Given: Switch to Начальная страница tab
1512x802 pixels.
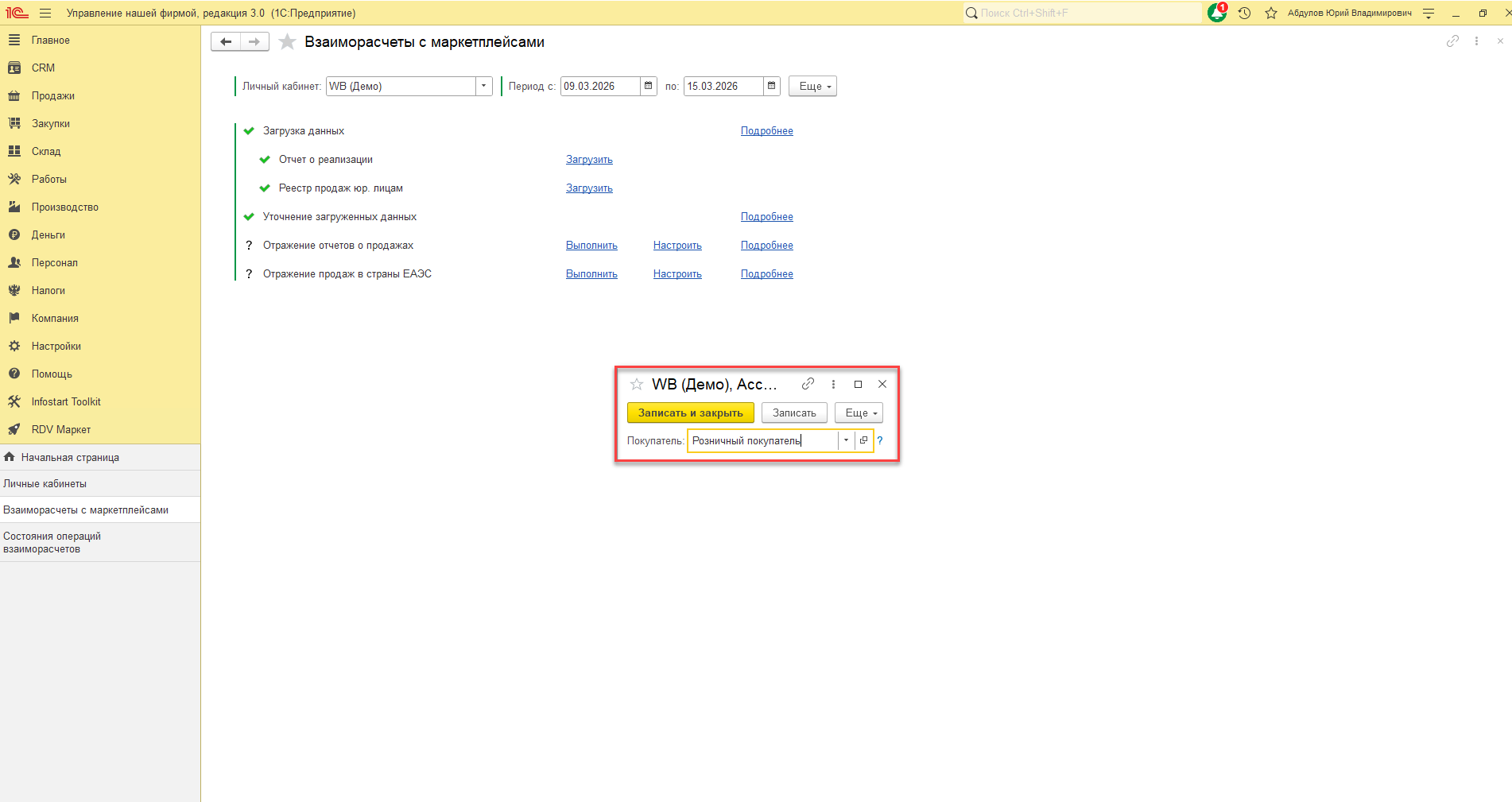Looking at the screenshot, I should tap(100, 457).
